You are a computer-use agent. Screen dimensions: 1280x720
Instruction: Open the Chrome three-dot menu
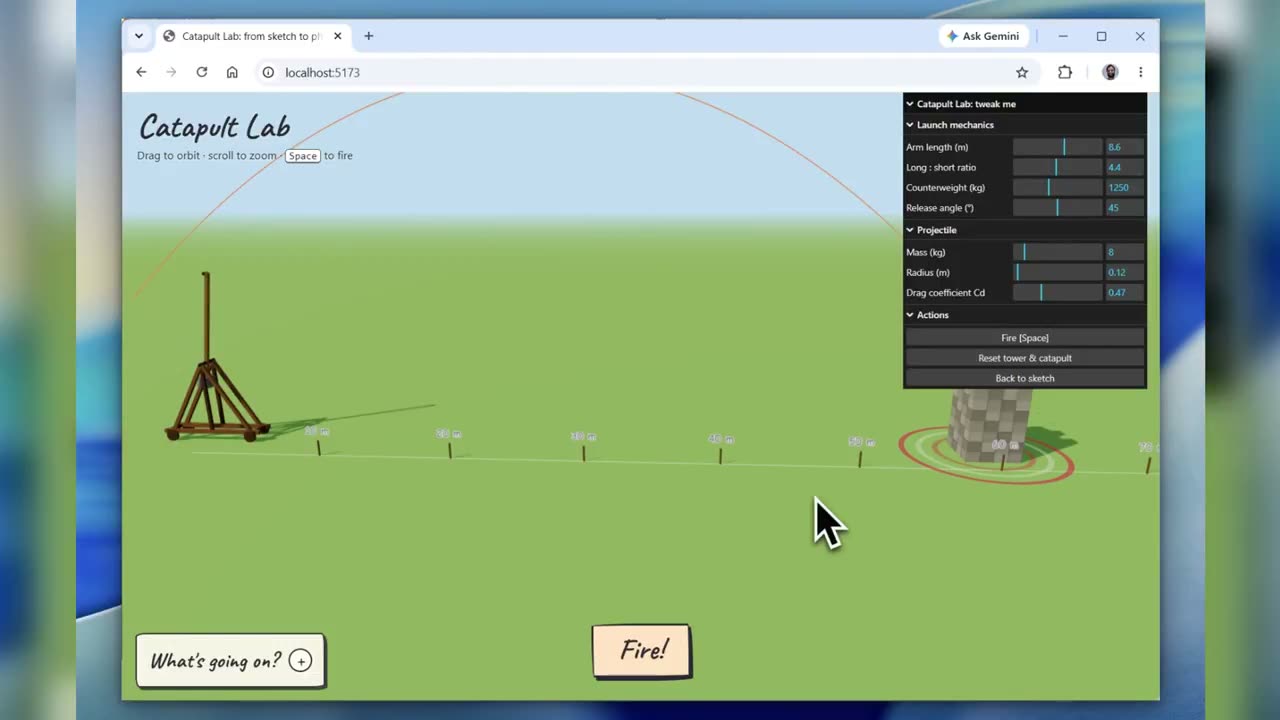(x=1140, y=72)
